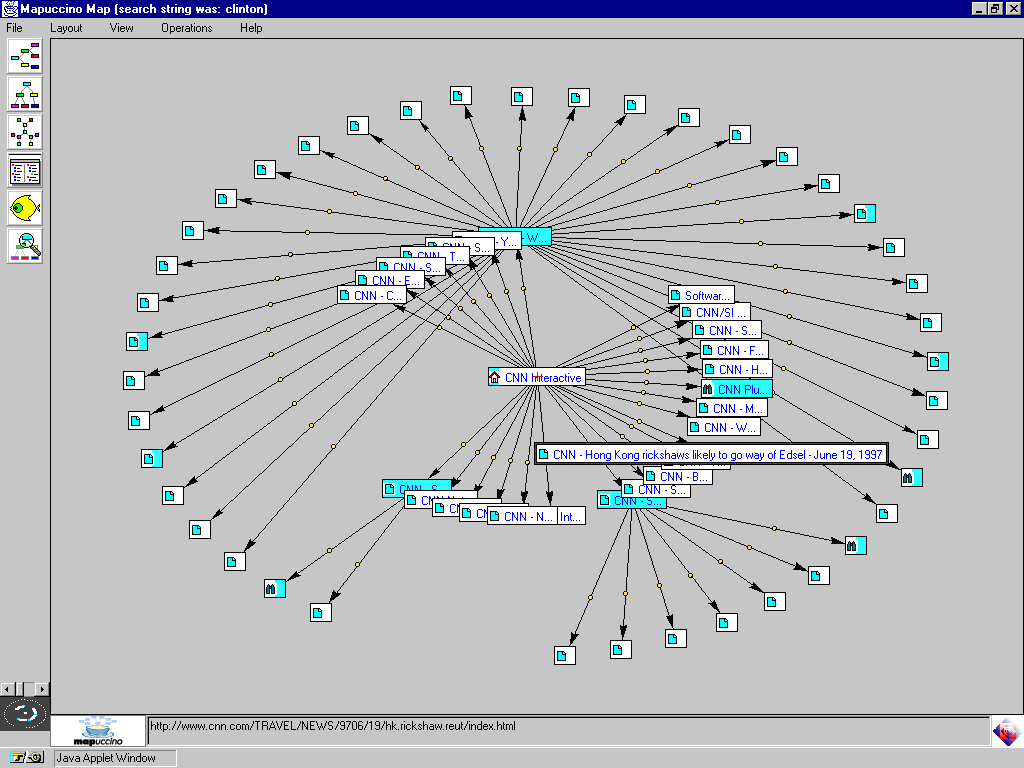Image resolution: width=1024 pixels, height=768 pixels.
Task: Select the CNN - C... node
Action: (x=372, y=296)
